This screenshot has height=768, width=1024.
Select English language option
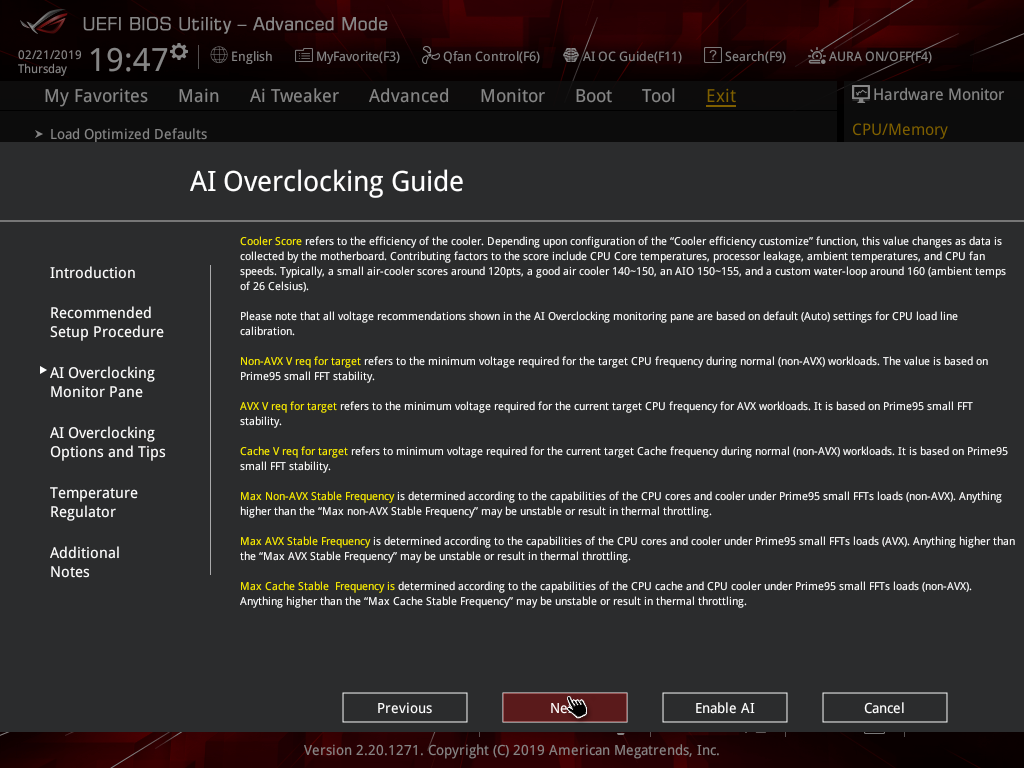tap(251, 56)
